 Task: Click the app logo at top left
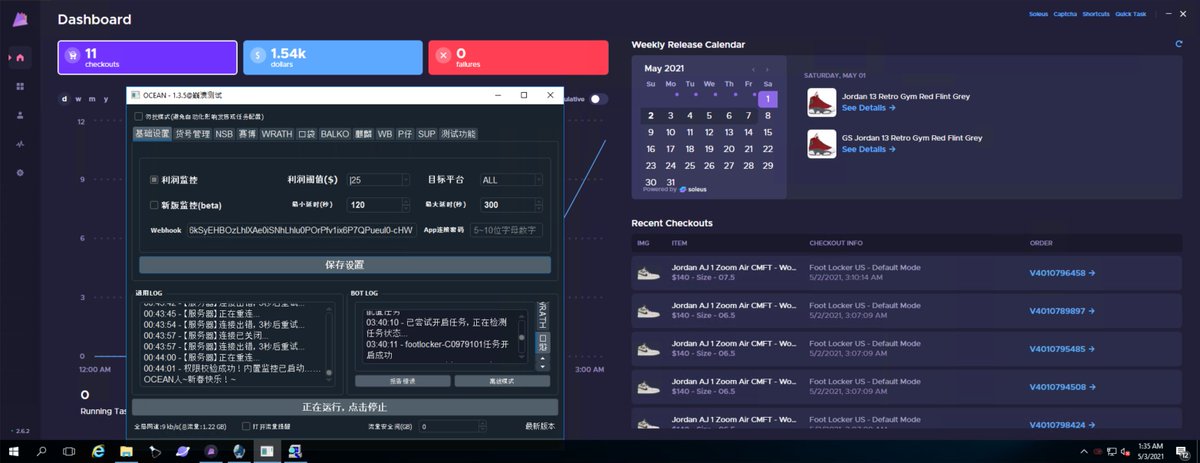point(20,19)
